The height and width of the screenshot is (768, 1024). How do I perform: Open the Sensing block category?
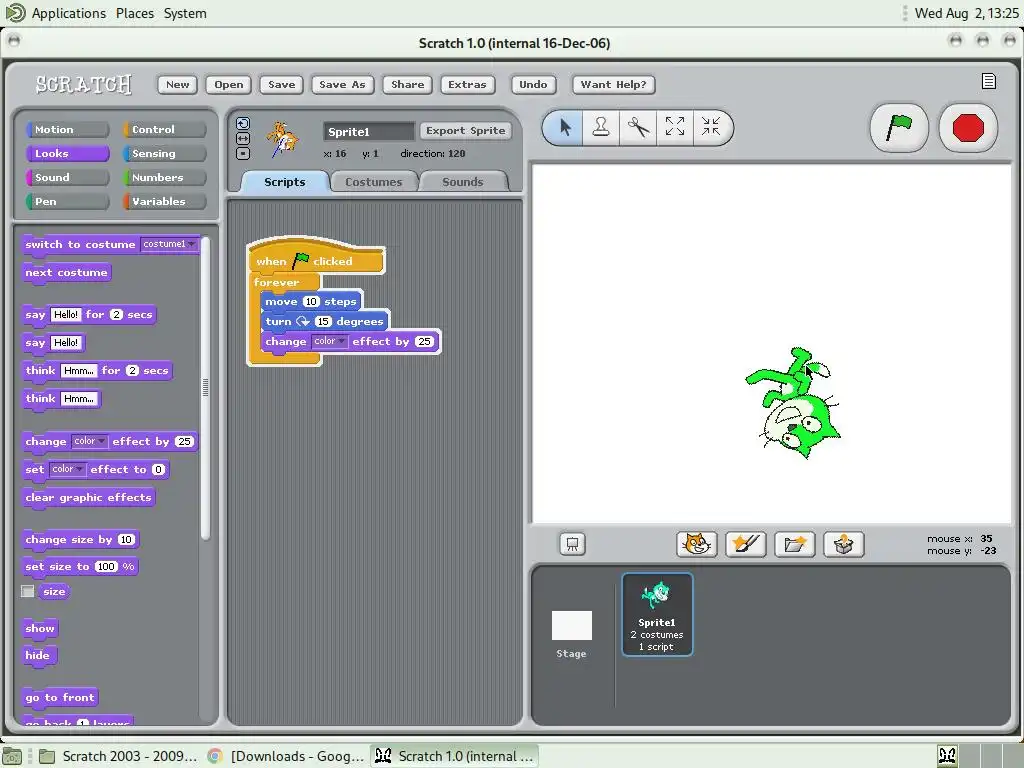point(164,153)
